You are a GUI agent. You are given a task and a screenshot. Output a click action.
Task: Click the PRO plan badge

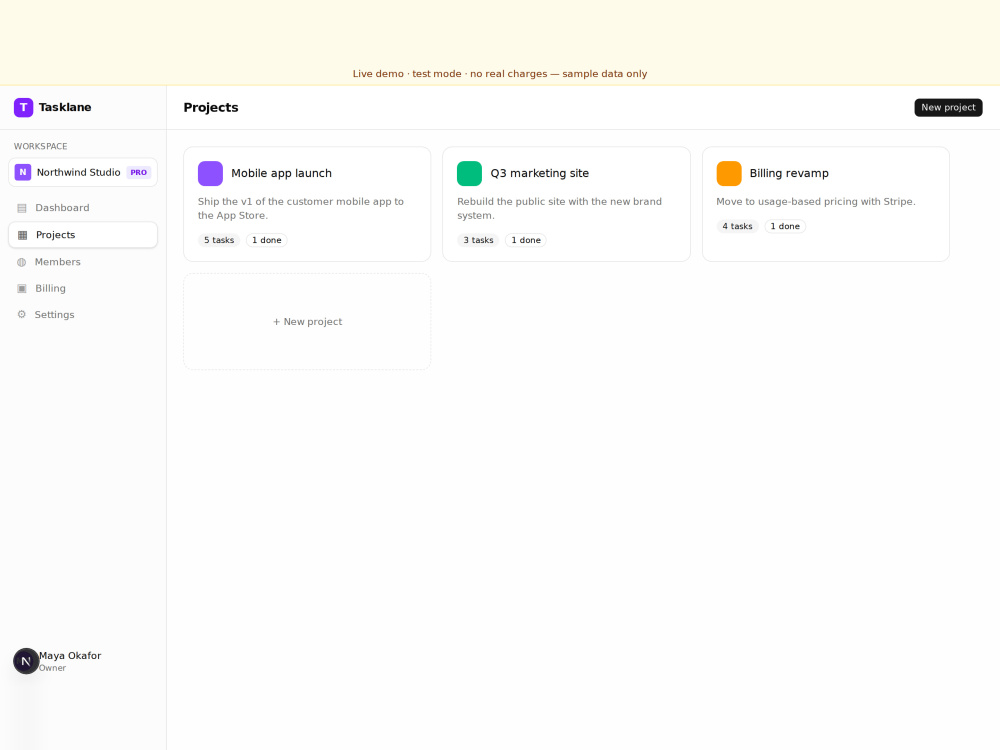tap(138, 172)
